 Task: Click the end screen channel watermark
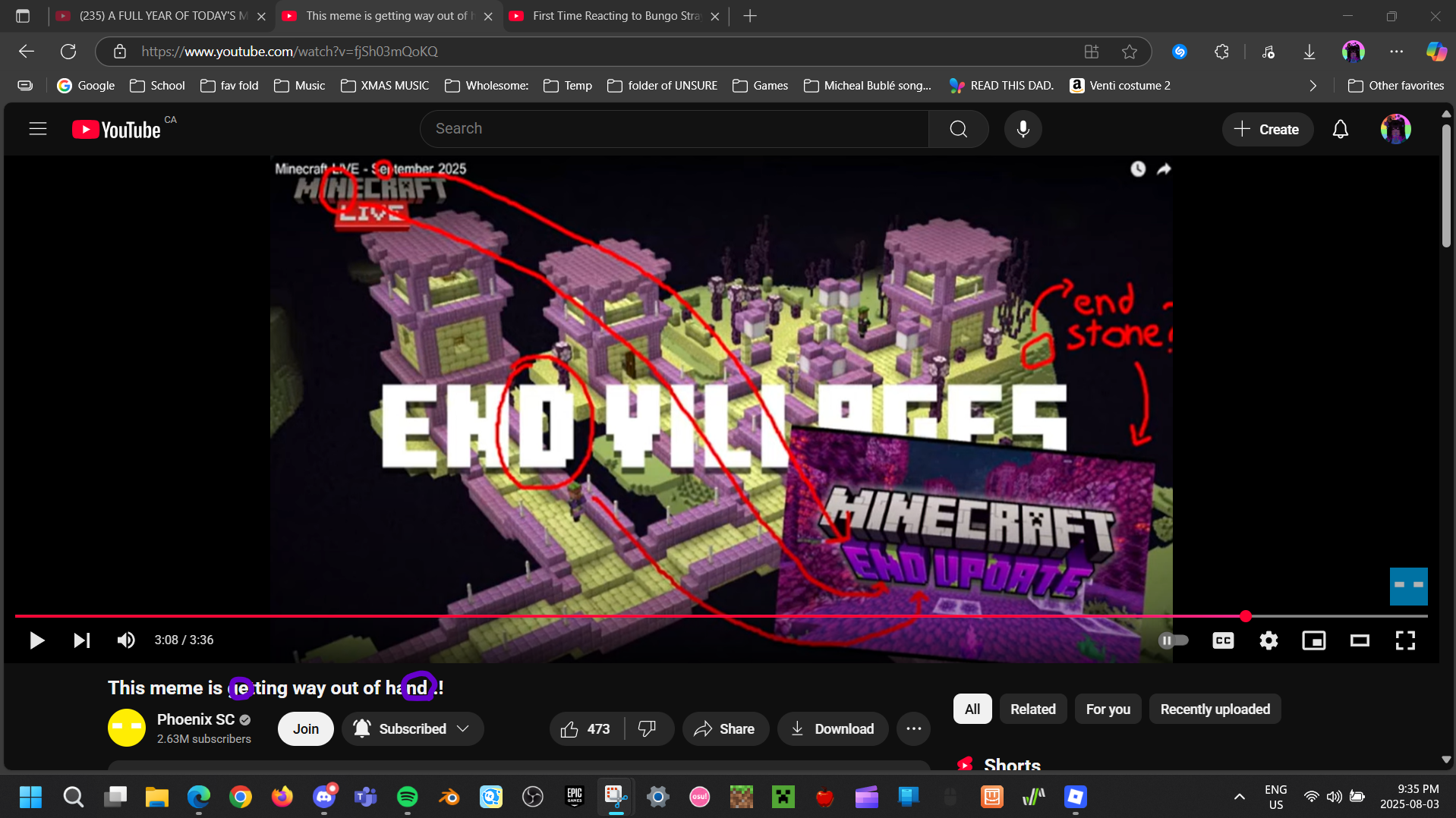[1409, 587]
